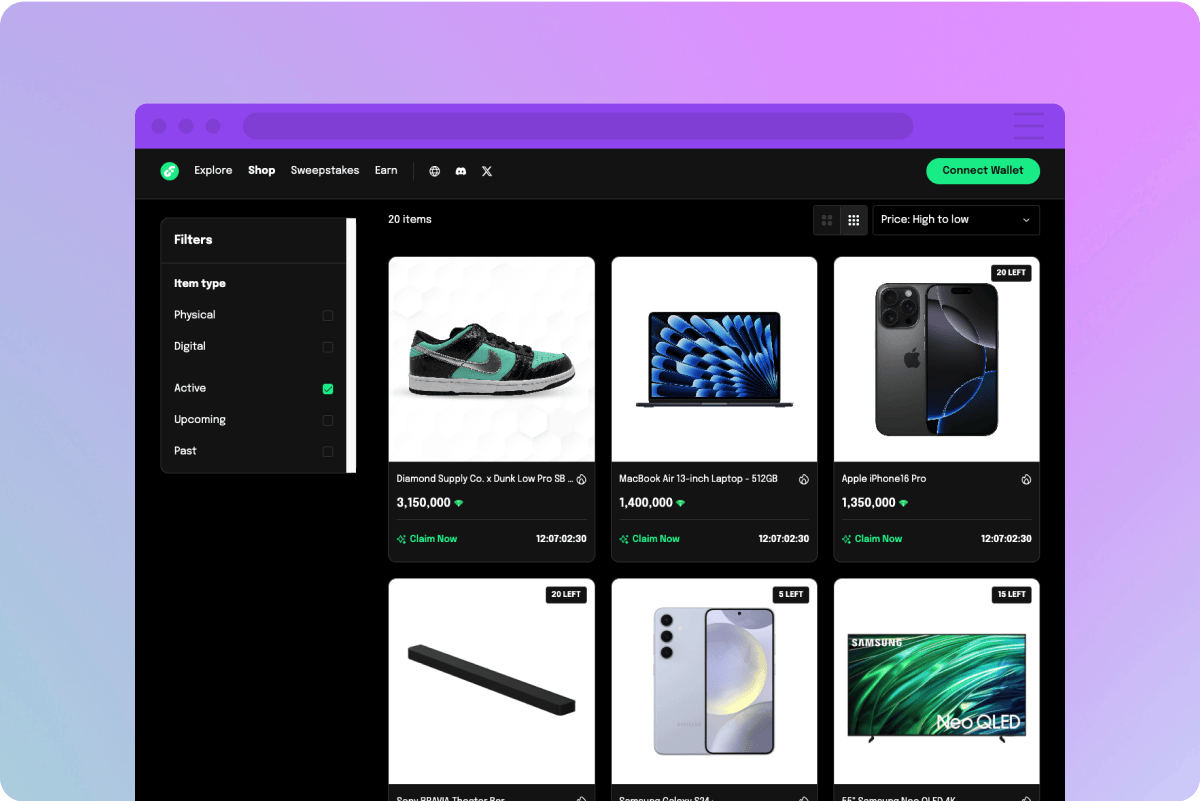Click the Apple iPhone16 Pro title

[x=884, y=479]
